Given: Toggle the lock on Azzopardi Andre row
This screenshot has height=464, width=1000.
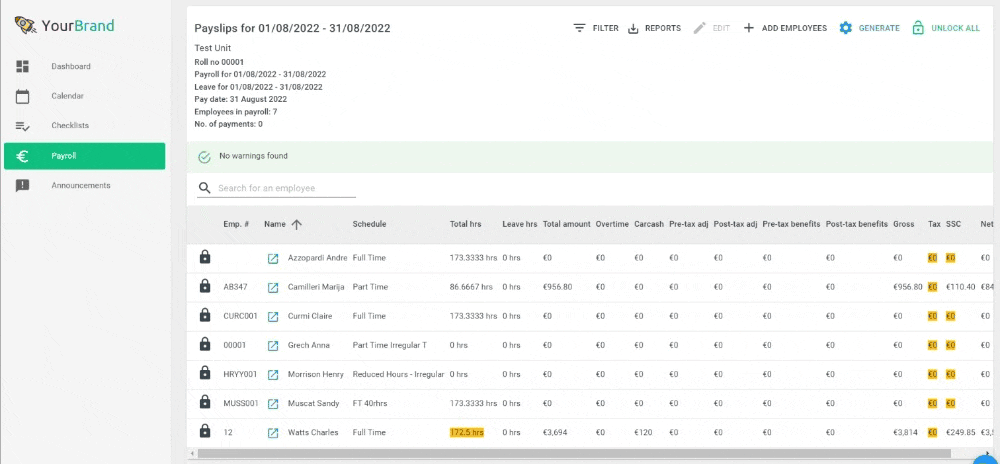Looking at the screenshot, I should pos(205,257).
